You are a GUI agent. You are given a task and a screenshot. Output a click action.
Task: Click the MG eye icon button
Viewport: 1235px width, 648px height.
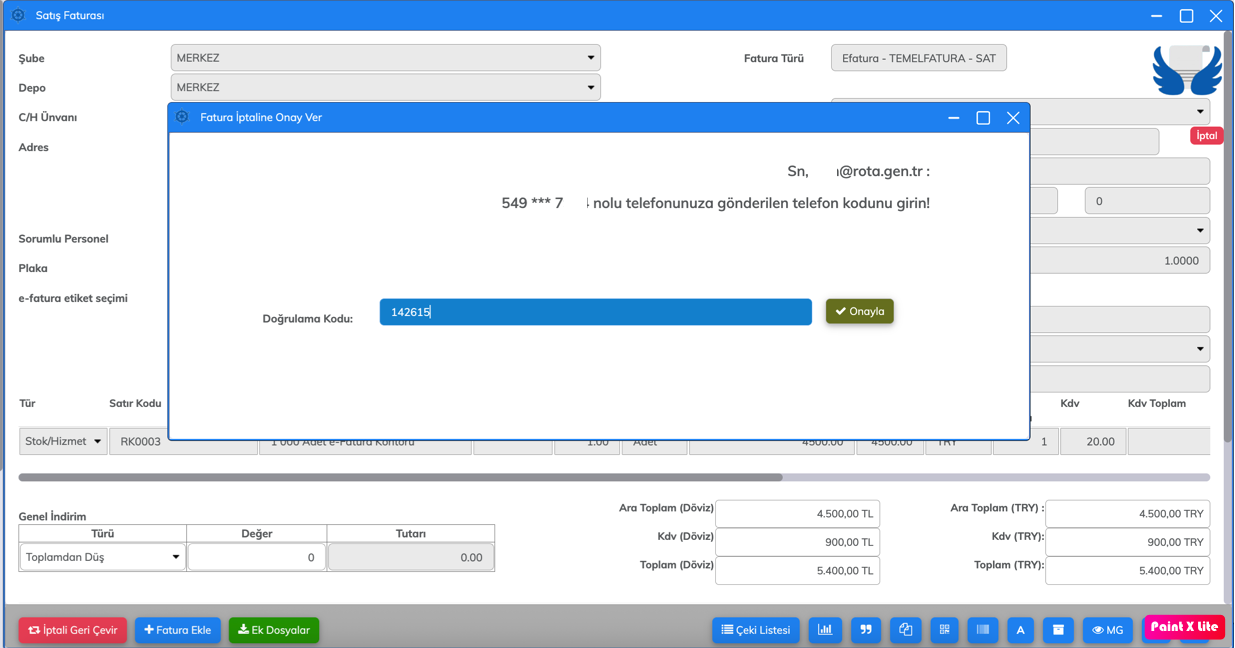[x=1107, y=630]
